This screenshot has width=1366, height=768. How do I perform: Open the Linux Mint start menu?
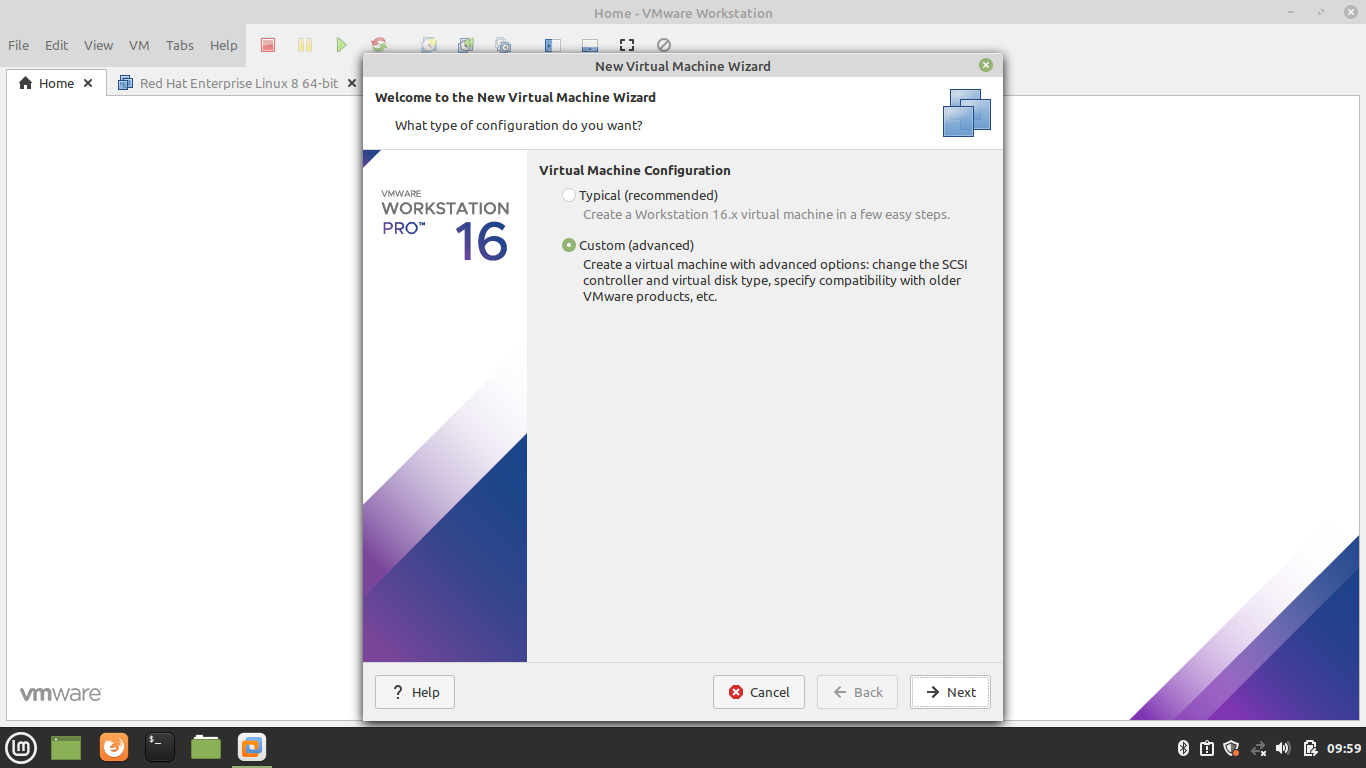coord(22,747)
